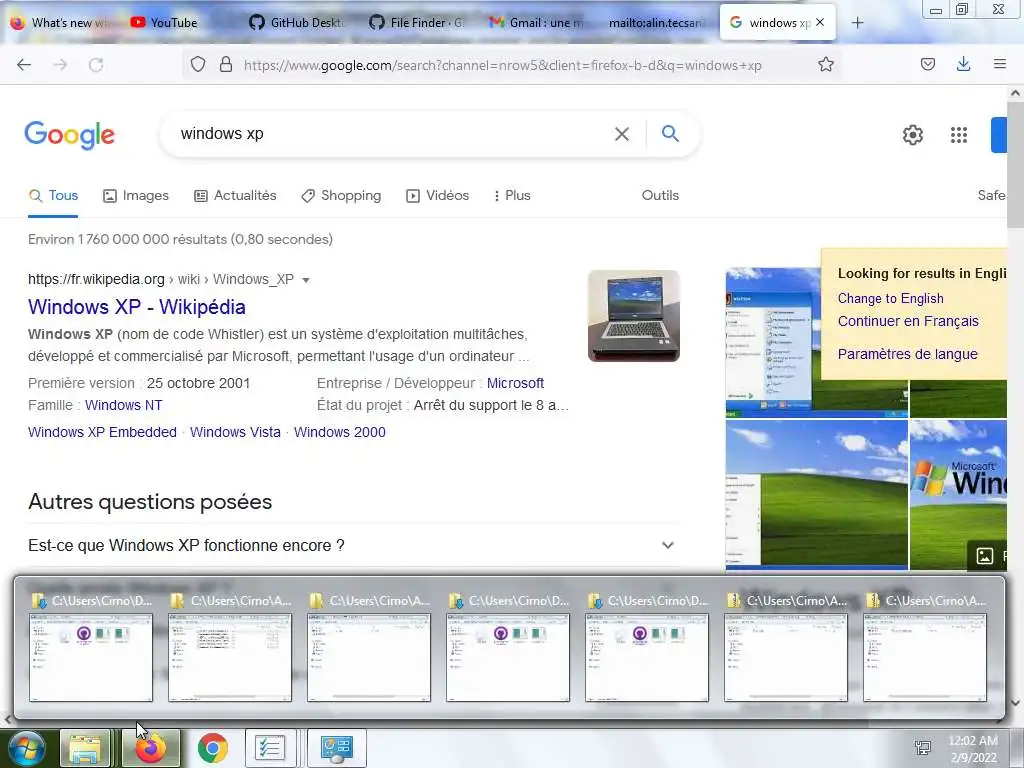1024x768 pixels.
Task: Click into the Google search input 'windows xp'
Action: point(392,134)
